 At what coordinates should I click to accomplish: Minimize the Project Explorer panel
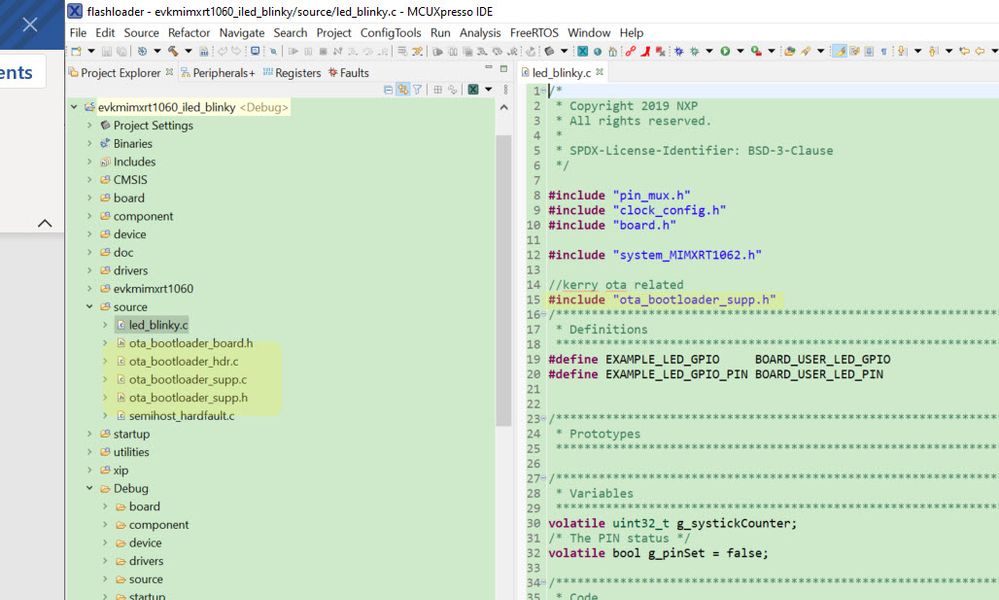(489, 67)
